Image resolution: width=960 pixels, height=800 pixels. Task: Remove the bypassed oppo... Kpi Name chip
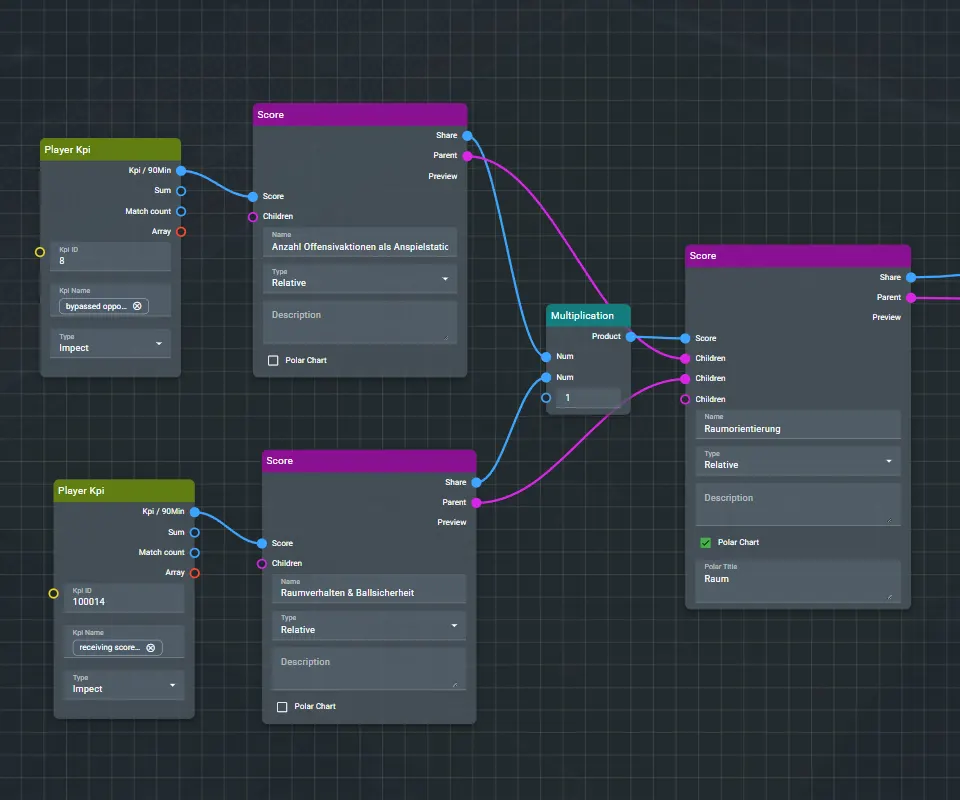point(137,306)
